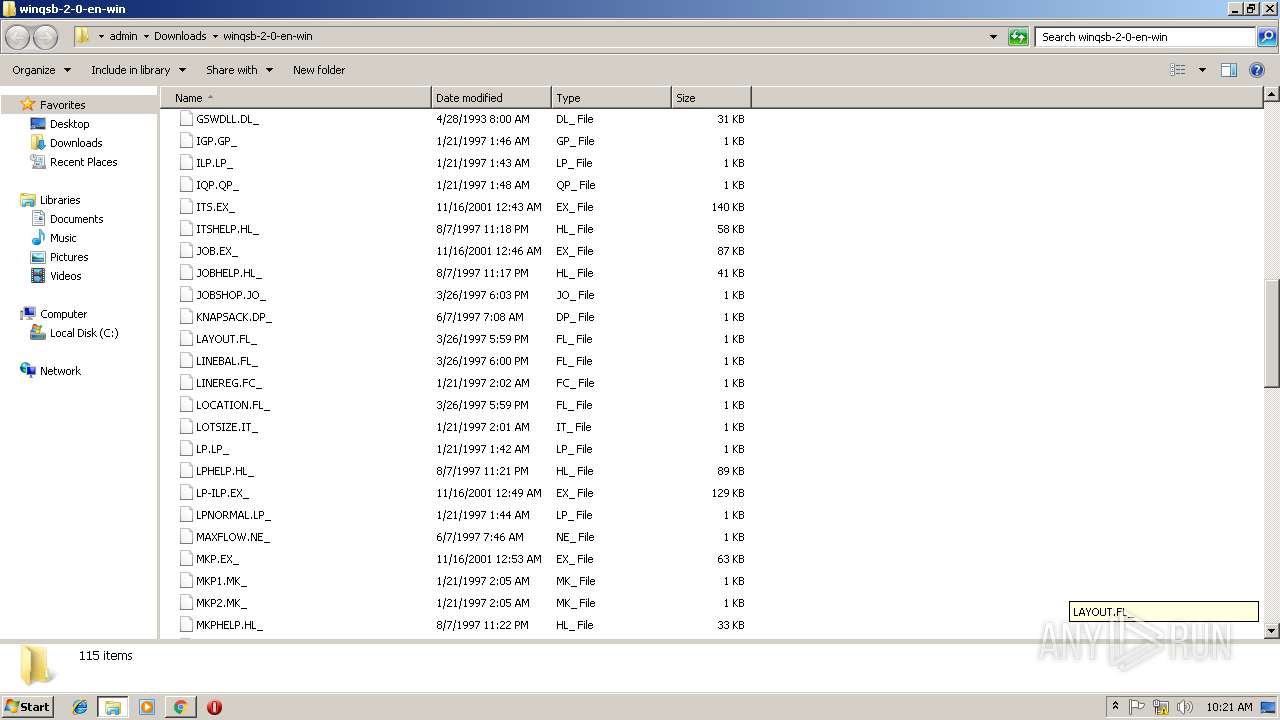Select the file LOTSIZE.IT_
This screenshot has width=1280, height=720.
(x=227, y=427)
